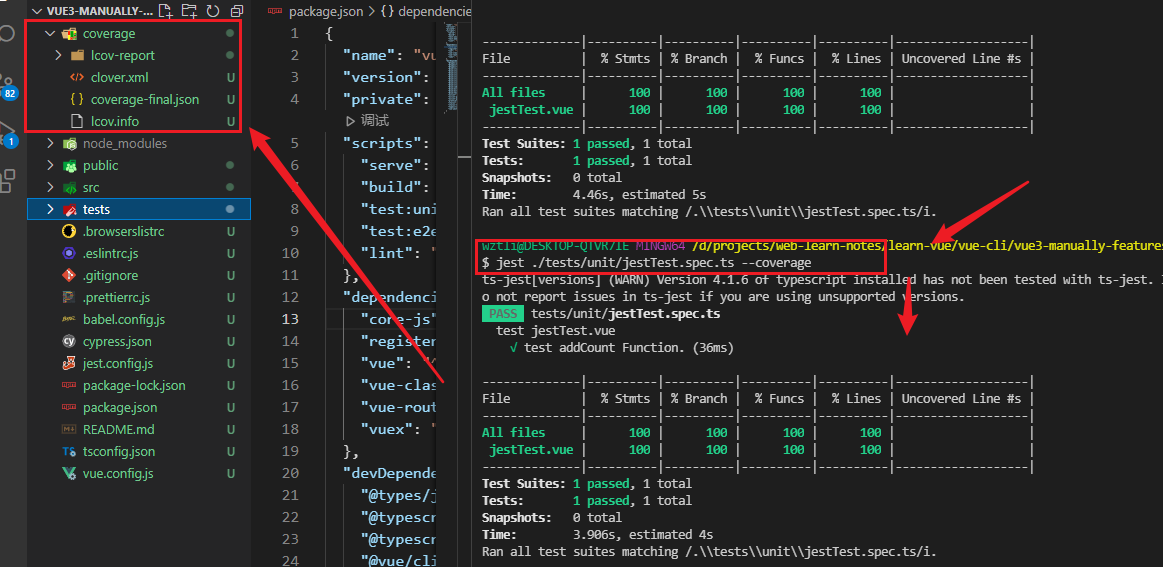Click the ts-jest WARN message line
This screenshot has height=567, width=1163.
[822, 280]
